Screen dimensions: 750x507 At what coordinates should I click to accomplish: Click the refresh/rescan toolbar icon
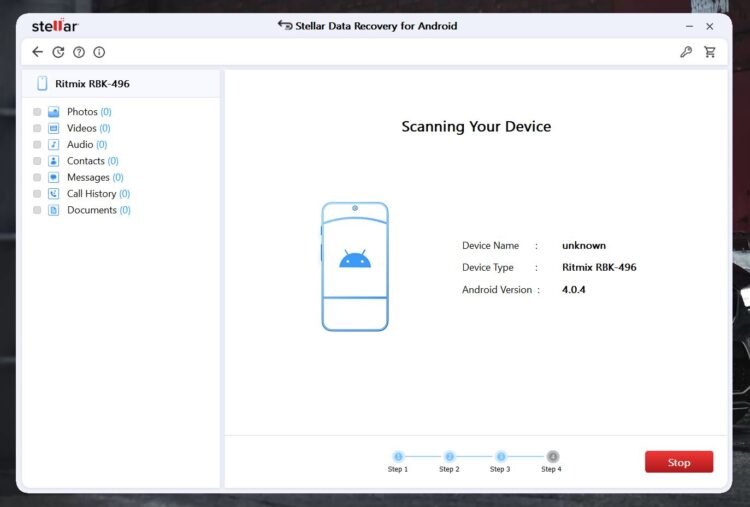(58, 52)
